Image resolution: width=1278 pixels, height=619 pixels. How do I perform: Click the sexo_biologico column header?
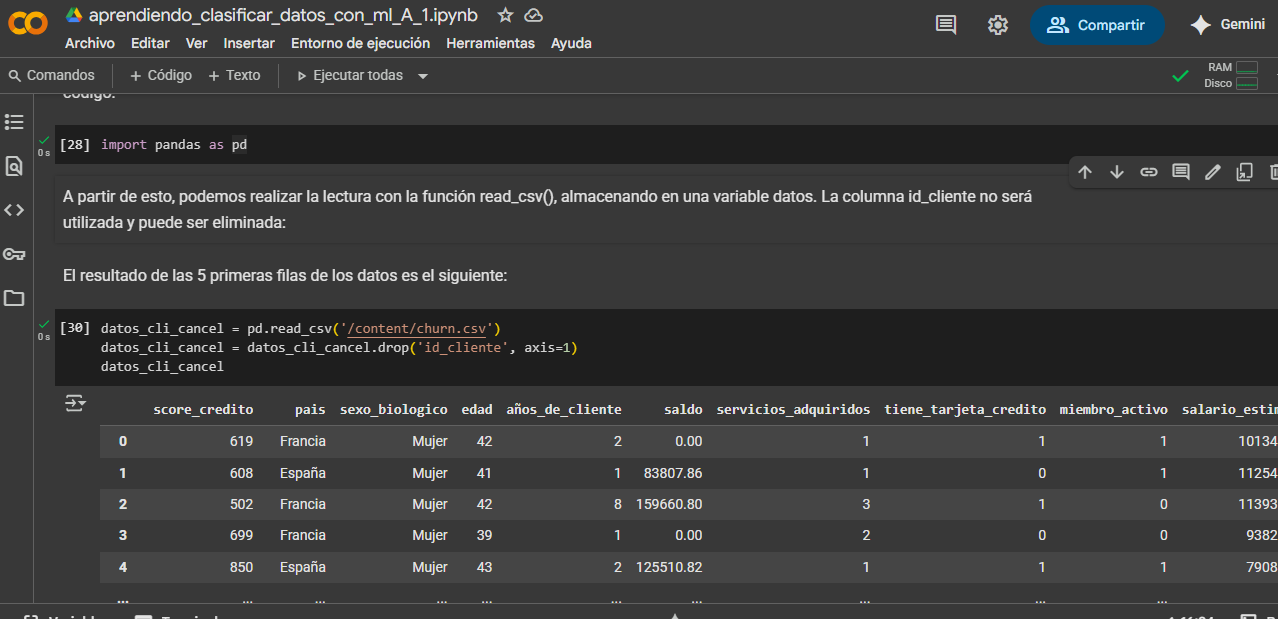pyautogui.click(x=394, y=410)
